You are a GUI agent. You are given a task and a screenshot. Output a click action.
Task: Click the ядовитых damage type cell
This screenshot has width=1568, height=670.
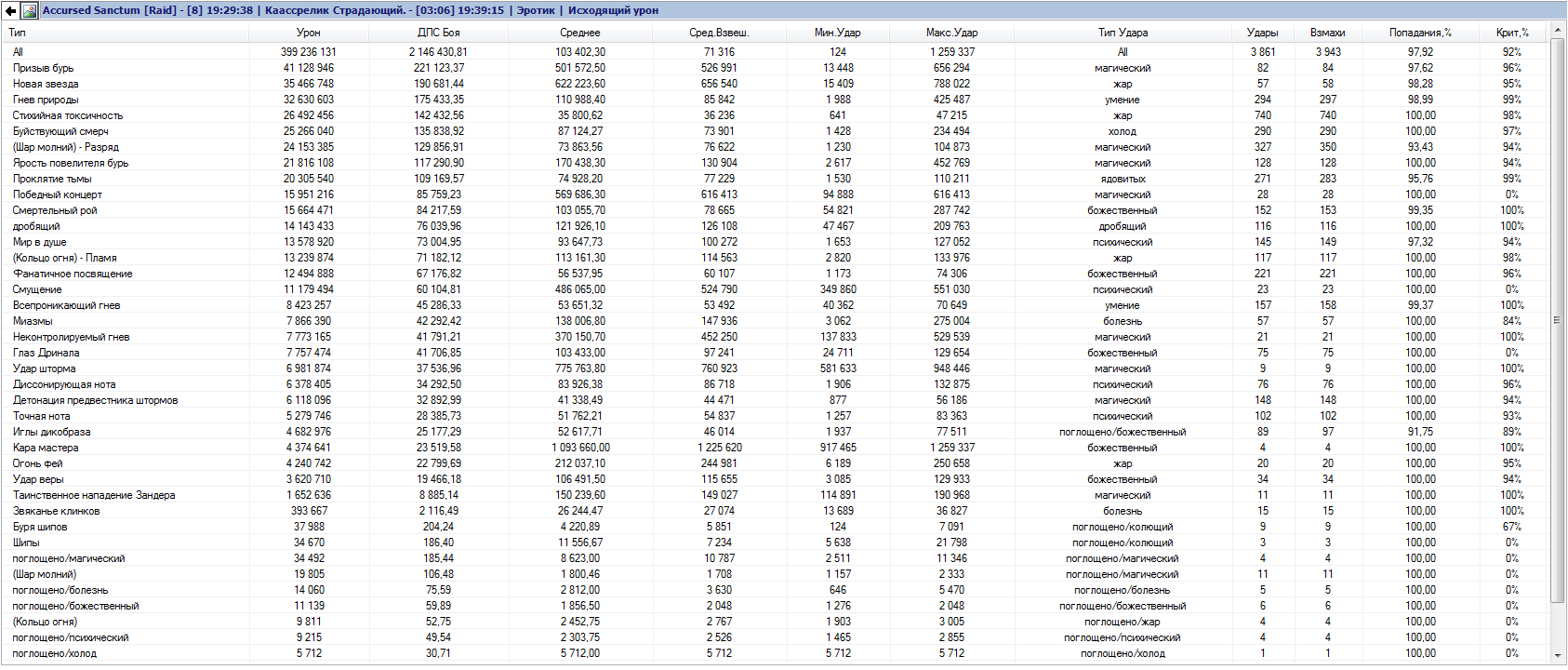coord(1123,179)
